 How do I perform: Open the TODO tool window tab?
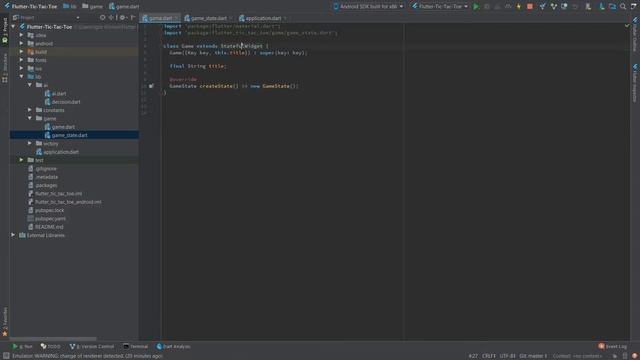50,347
